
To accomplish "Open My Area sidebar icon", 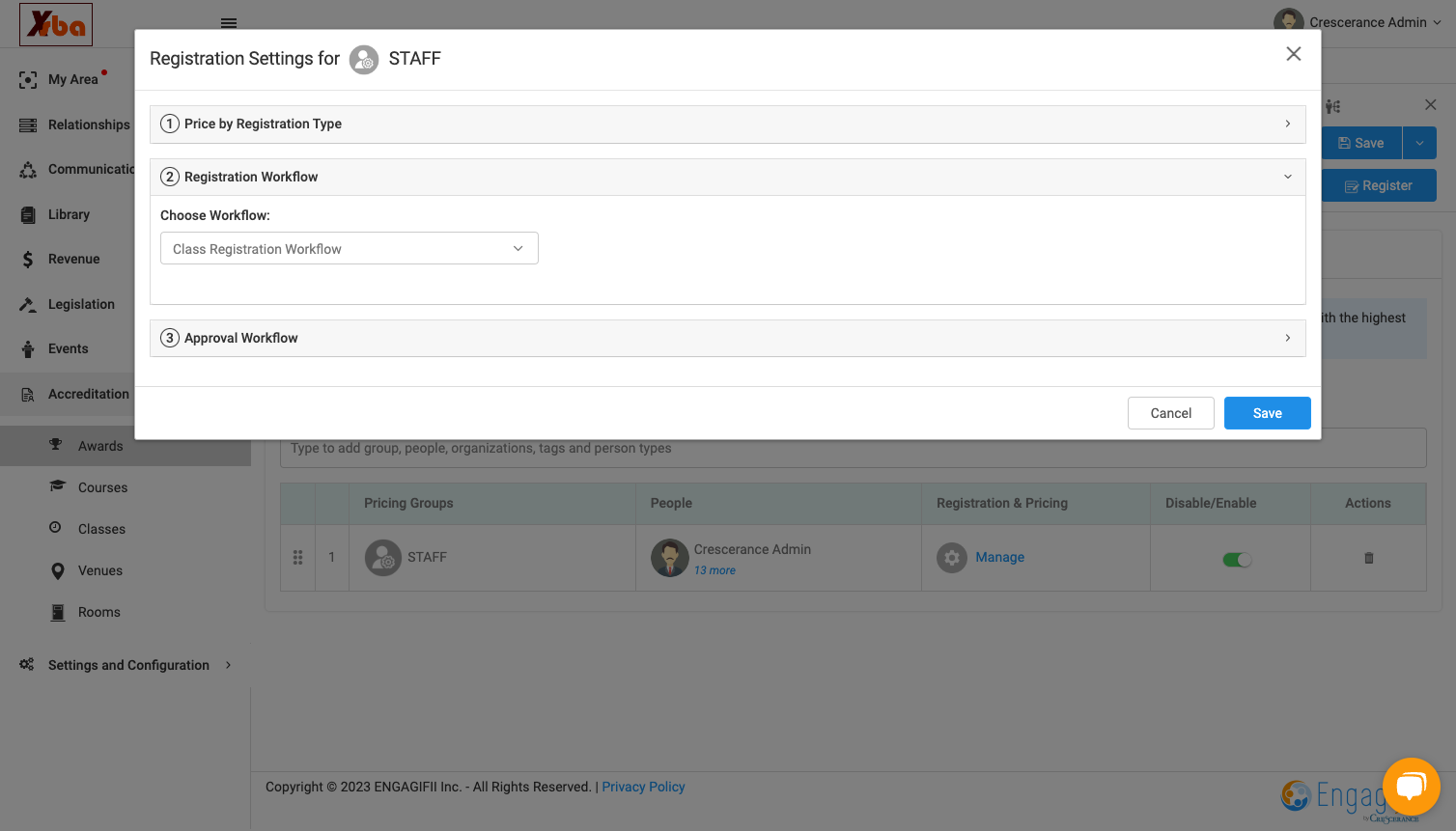I will pyautogui.click(x=28, y=80).
